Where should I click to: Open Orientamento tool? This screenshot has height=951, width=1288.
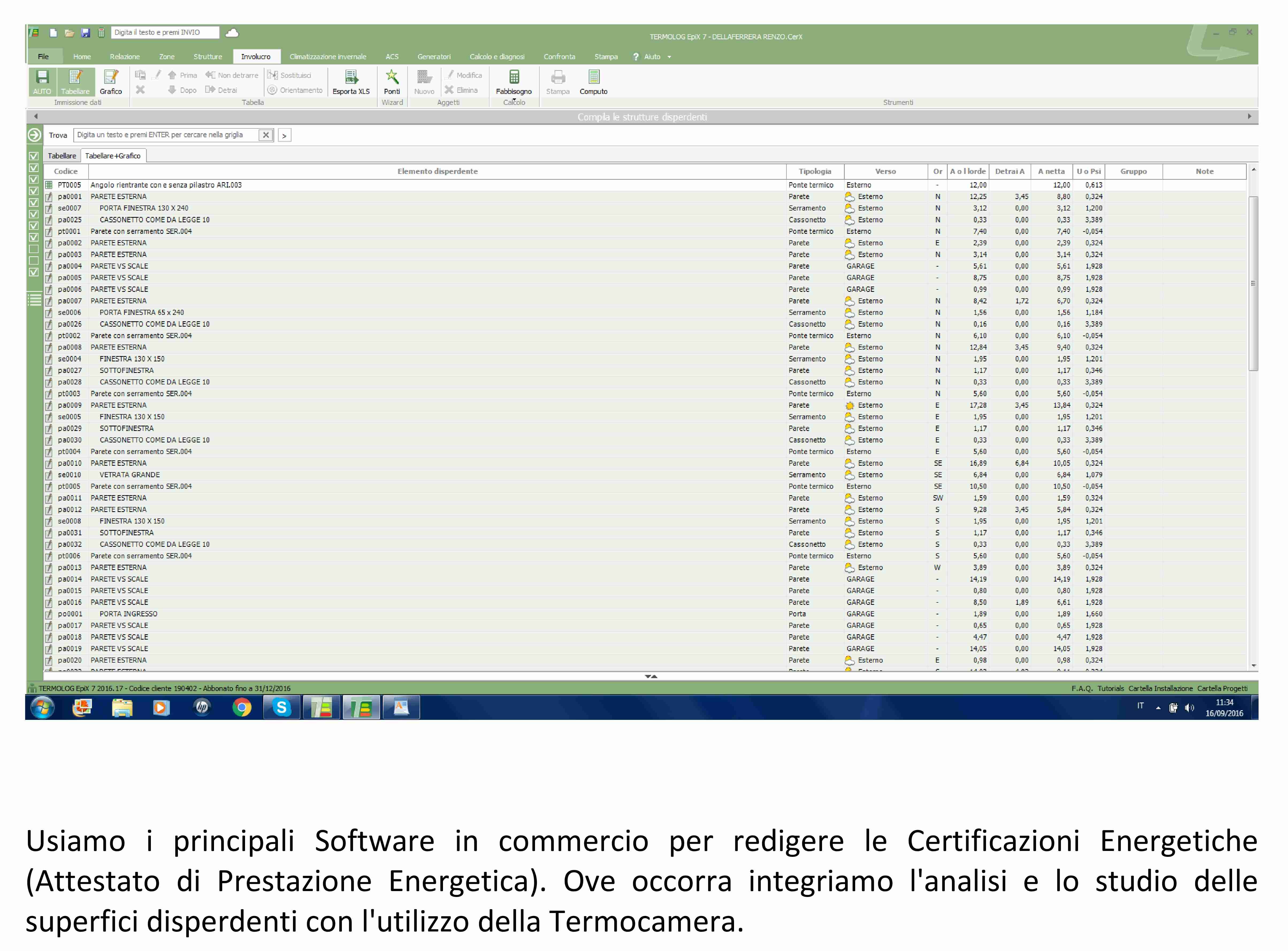(295, 90)
